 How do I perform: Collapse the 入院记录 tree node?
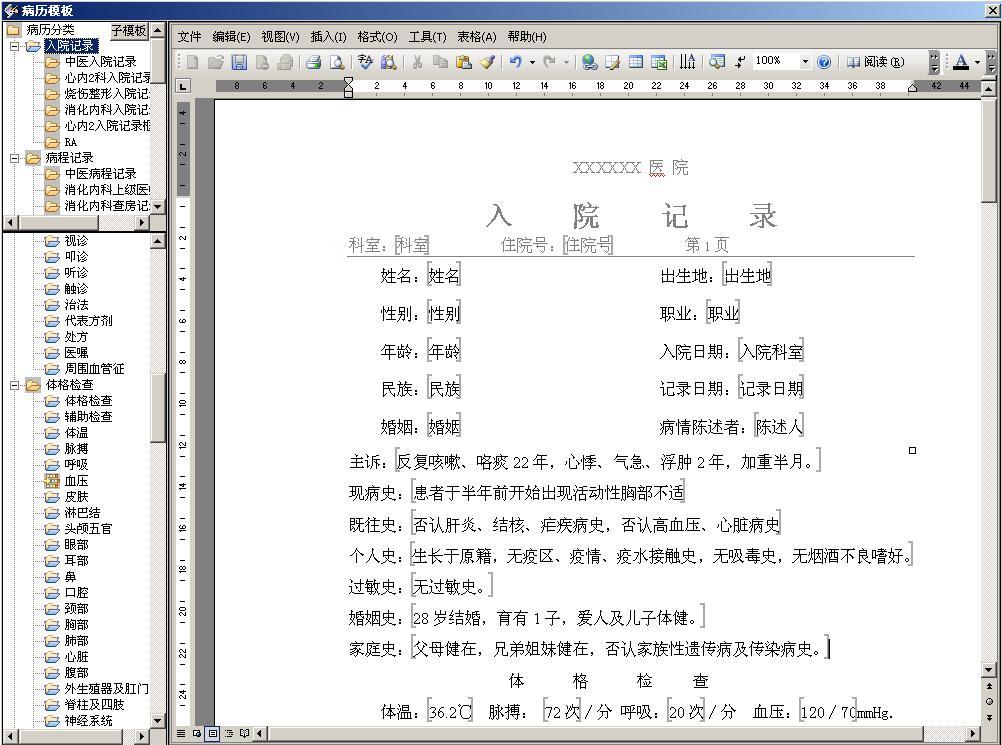pyautogui.click(x=15, y=46)
